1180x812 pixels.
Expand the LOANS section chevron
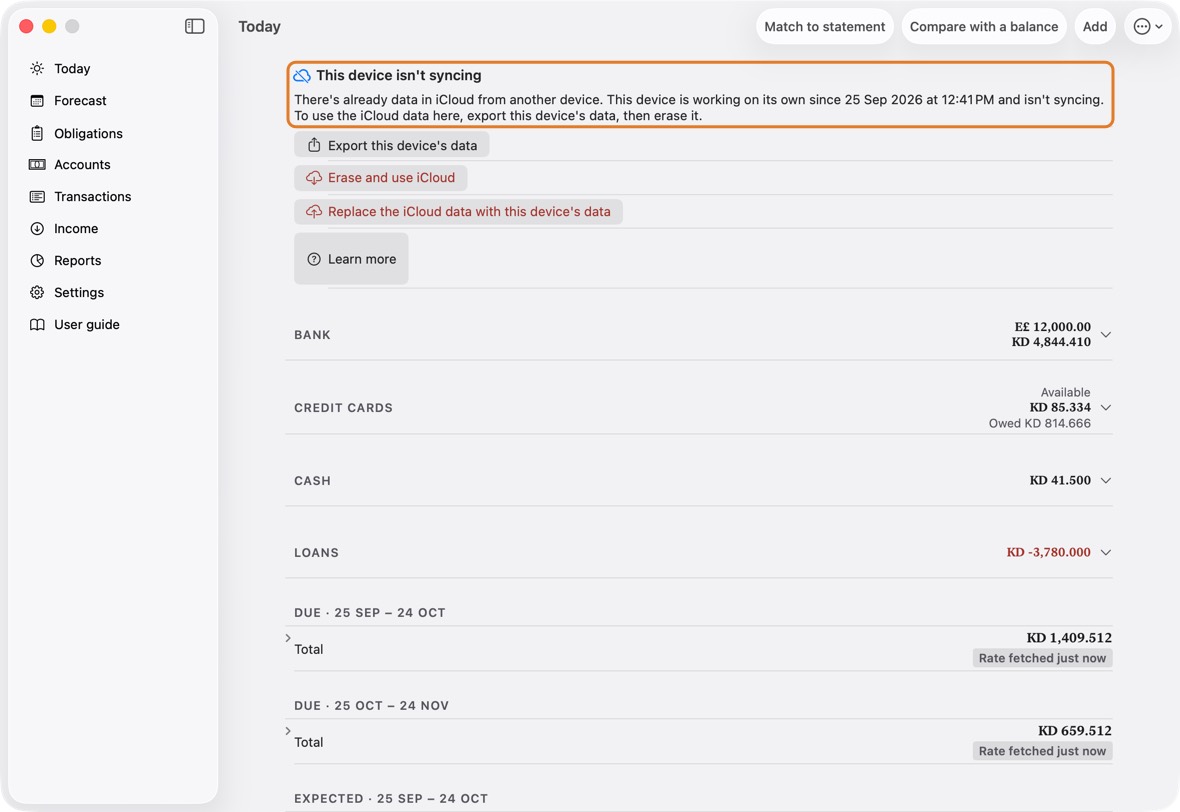point(1105,552)
